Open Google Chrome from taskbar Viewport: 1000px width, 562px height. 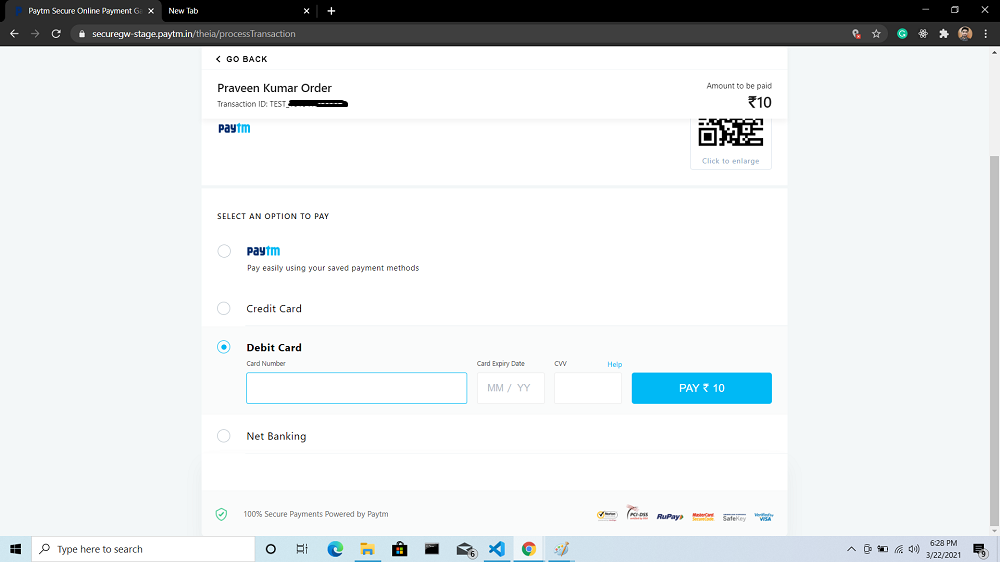(529, 549)
